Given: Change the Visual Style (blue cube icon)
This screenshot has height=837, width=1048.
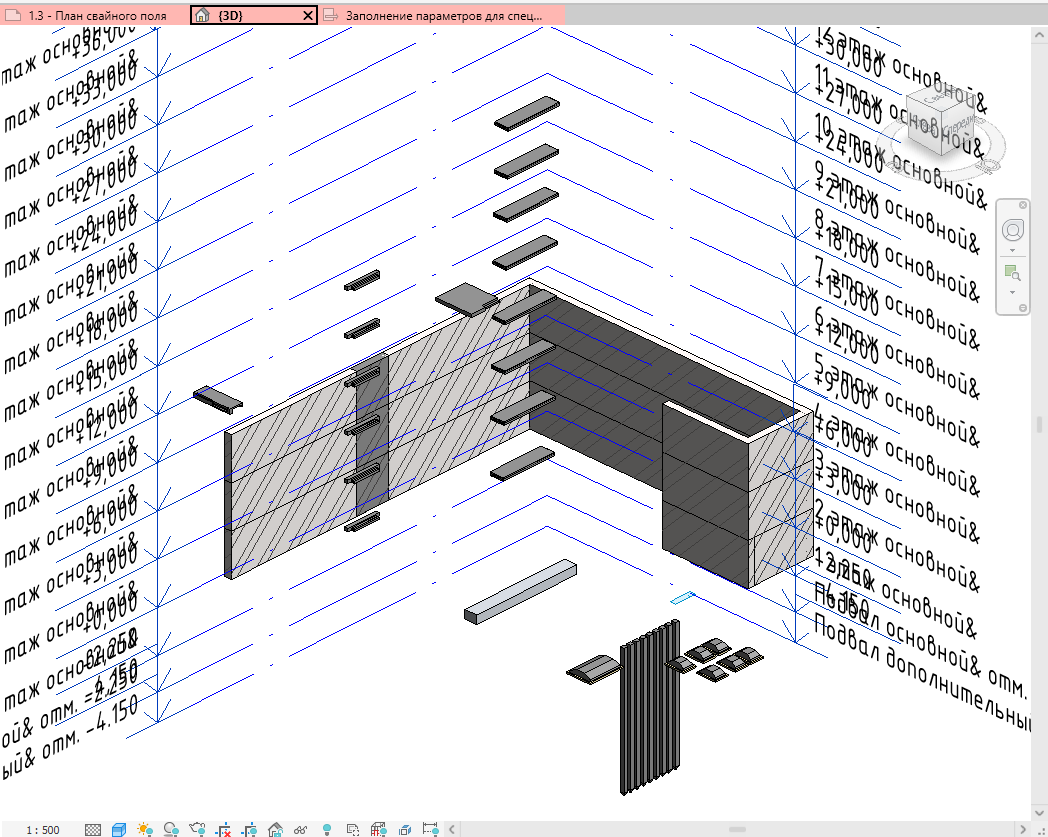Looking at the screenshot, I should [x=119, y=830].
